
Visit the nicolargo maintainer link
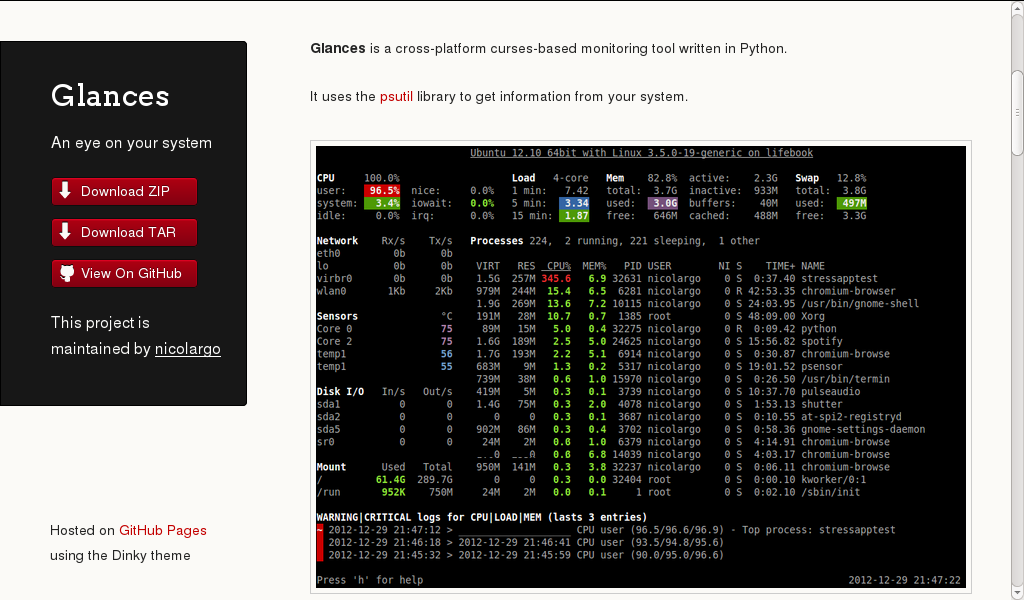pyautogui.click(x=187, y=349)
